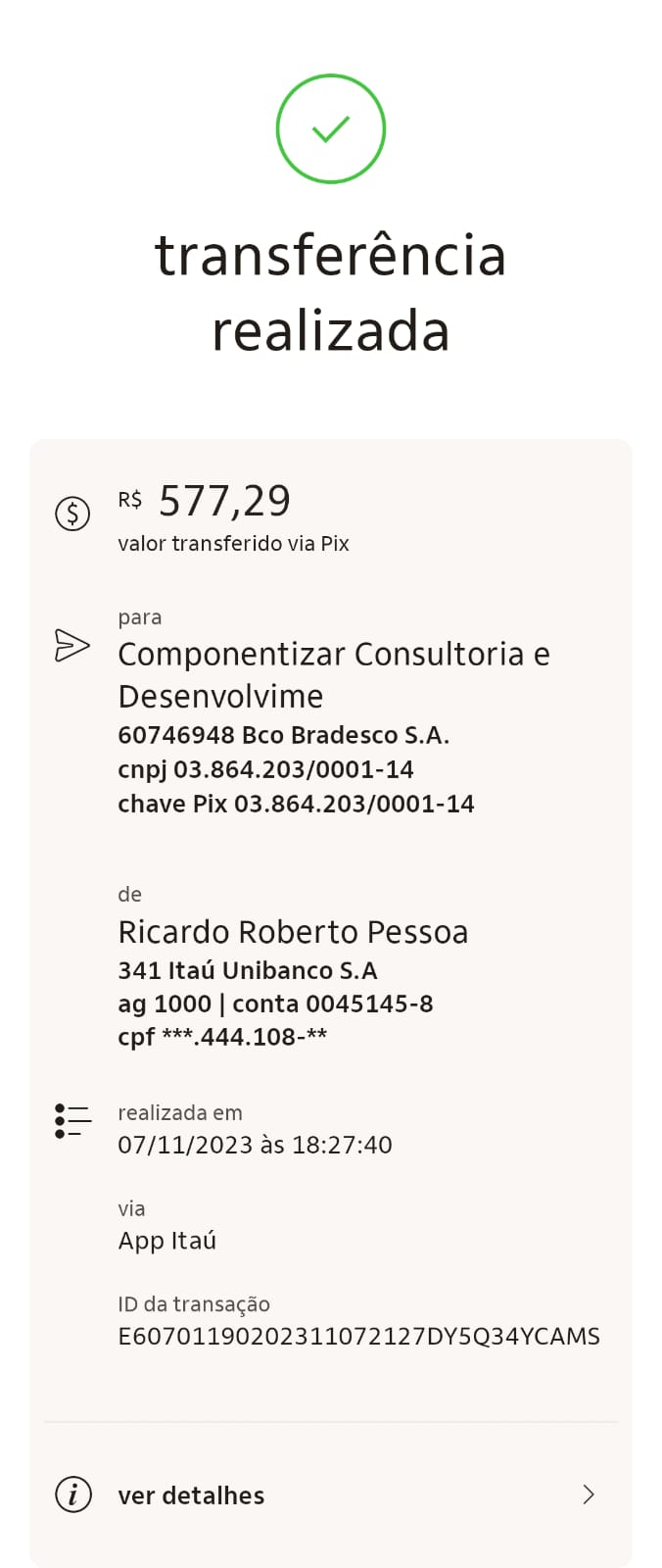This screenshot has height=1568, width=662.
Task: Click the 341 Itaú Unibanco S.A line
Action: pos(247,970)
